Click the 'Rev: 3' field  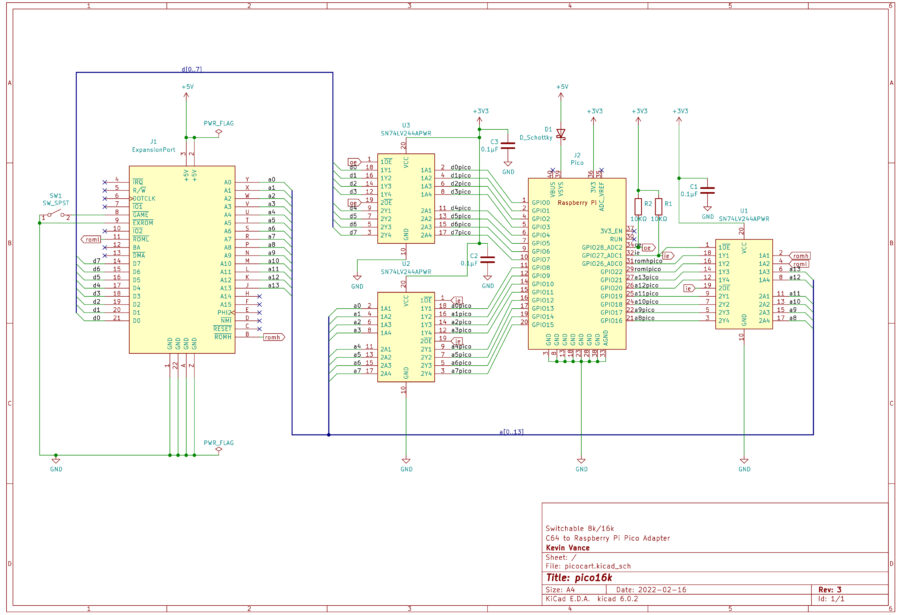(x=830, y=589)
